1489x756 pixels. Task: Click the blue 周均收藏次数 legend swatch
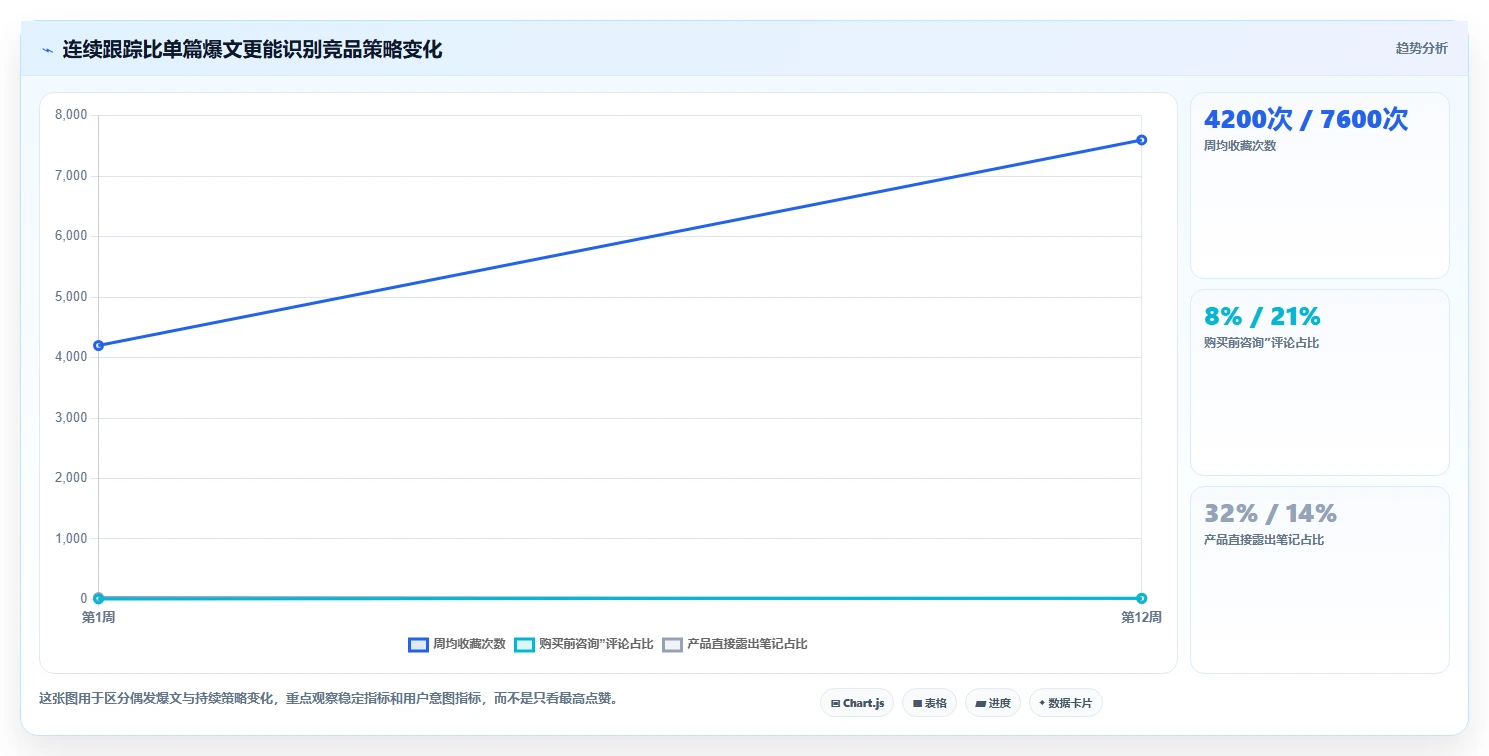click(x=418, y=644)
